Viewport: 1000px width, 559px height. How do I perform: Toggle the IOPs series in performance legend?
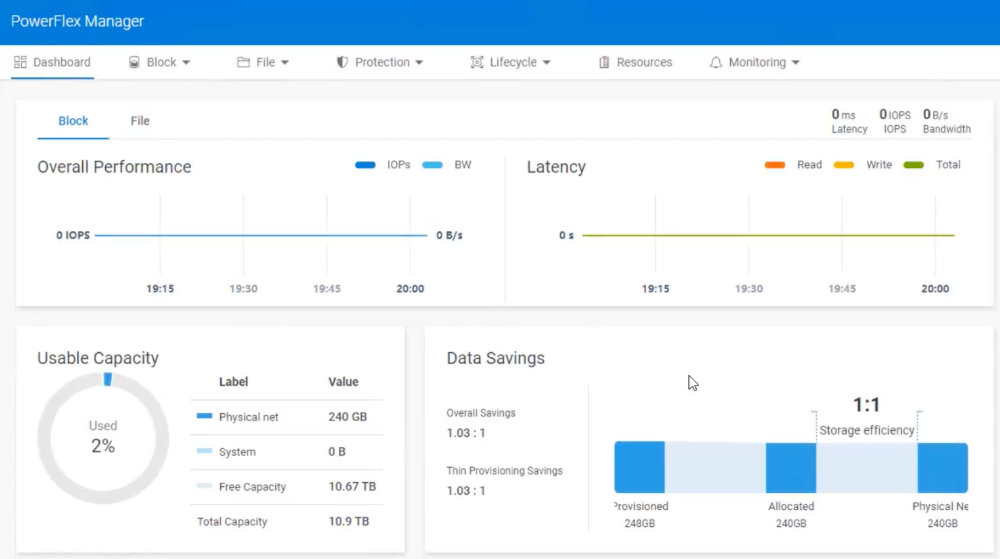pyautogui.click(x=366, y=165)
